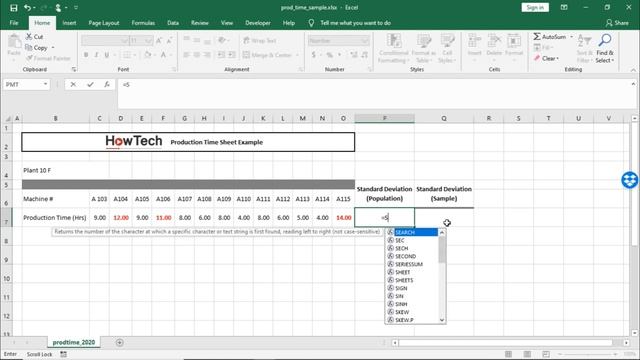
Task: Click the Undo icon in quick access toolbar
Action: pos(27,7)
